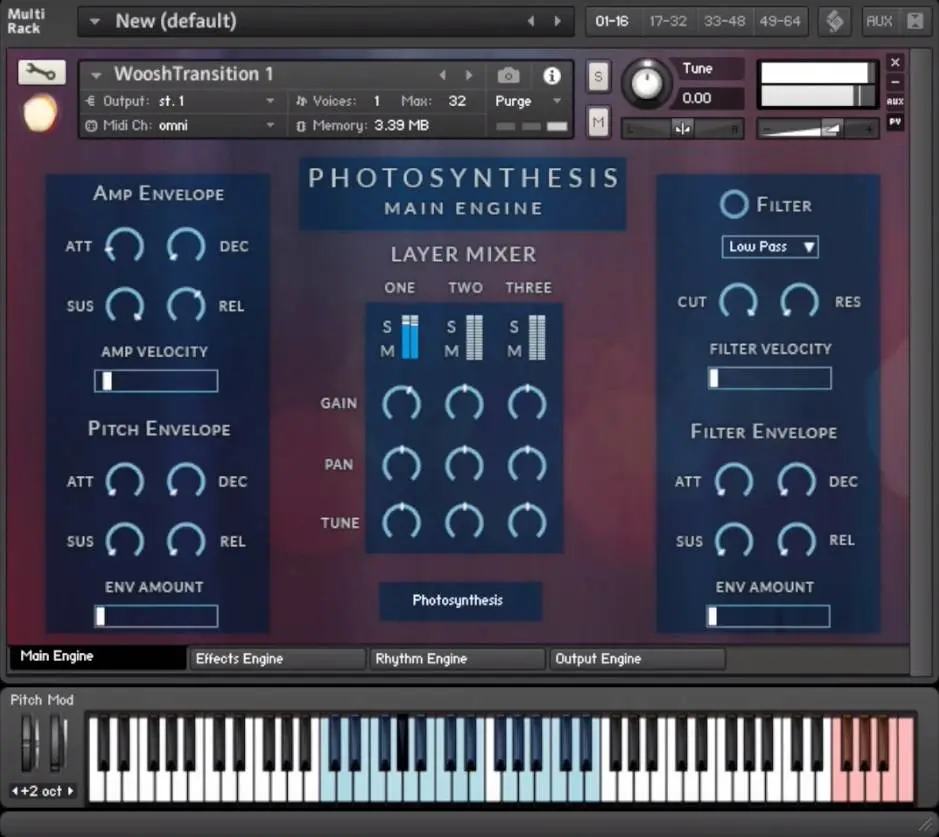Mute layer THREE in Layer Mixer
The image size is (939, 837).
[x=514, y=351]
